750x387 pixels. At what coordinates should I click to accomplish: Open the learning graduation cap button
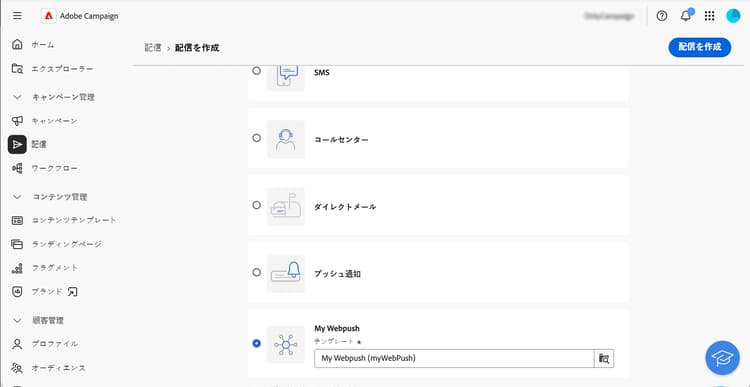[x=722, y=357]
